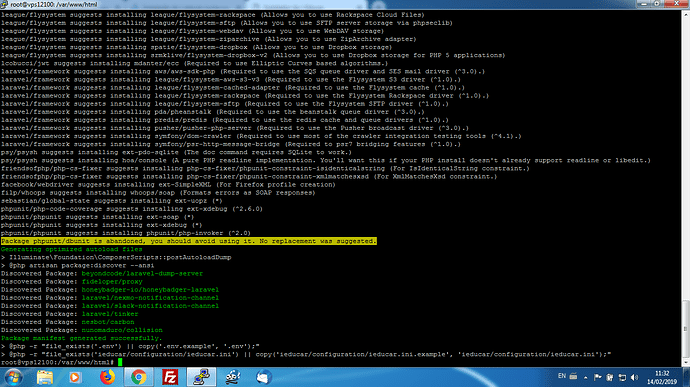
Task: Maximize the PuTTY window
Action: click(657, 4)
